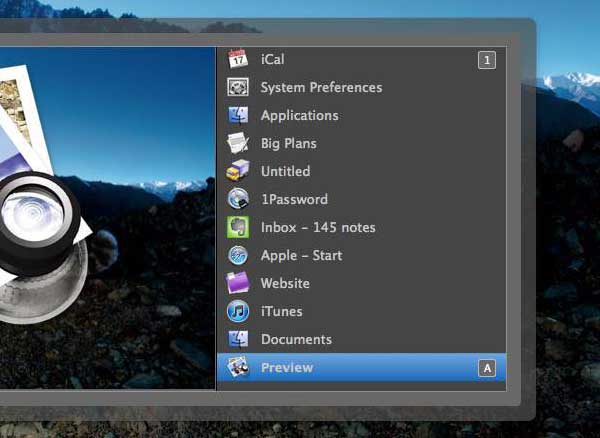Click the Untitled truck icon
The image size is (600, 438).
[x=238, y=171]
